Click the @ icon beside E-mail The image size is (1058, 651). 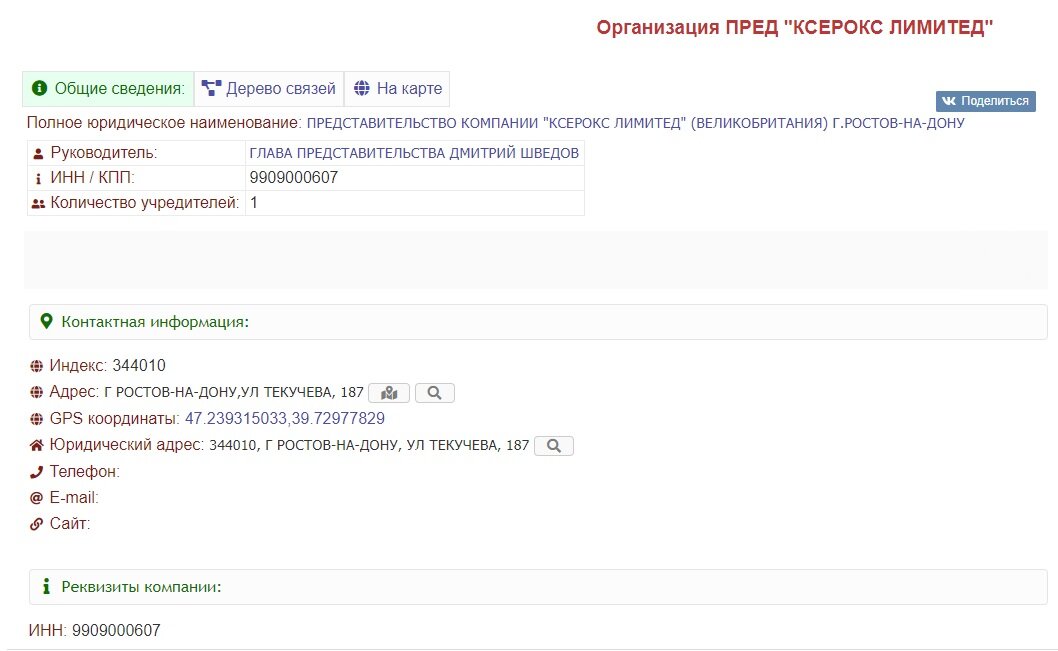pos(36,498)
